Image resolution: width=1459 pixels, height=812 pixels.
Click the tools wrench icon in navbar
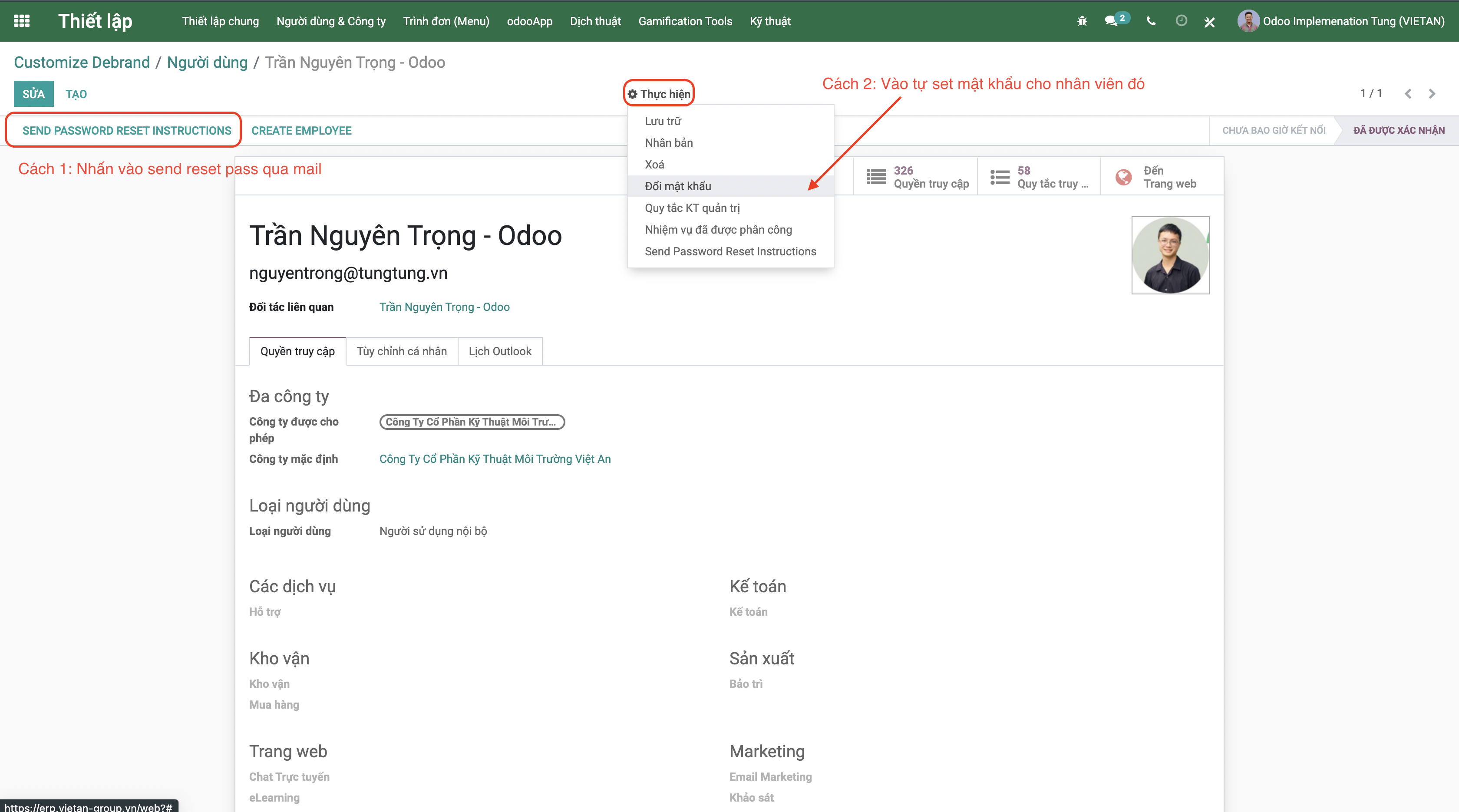tap(1209, 22)
